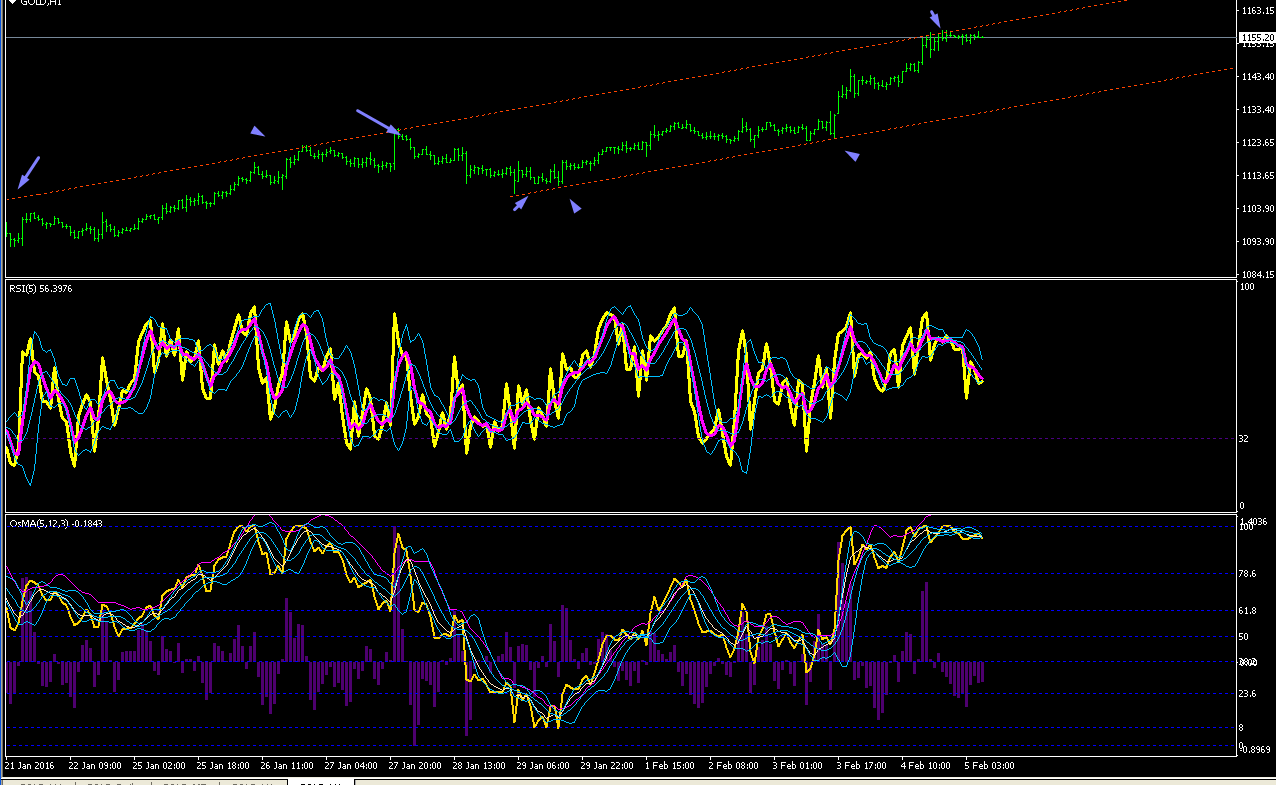Image resolution: width=1276 pixels, height=785 pixels.
Task: Click OsMA scale level 61.8
Action: click(x=1248, y=610)
